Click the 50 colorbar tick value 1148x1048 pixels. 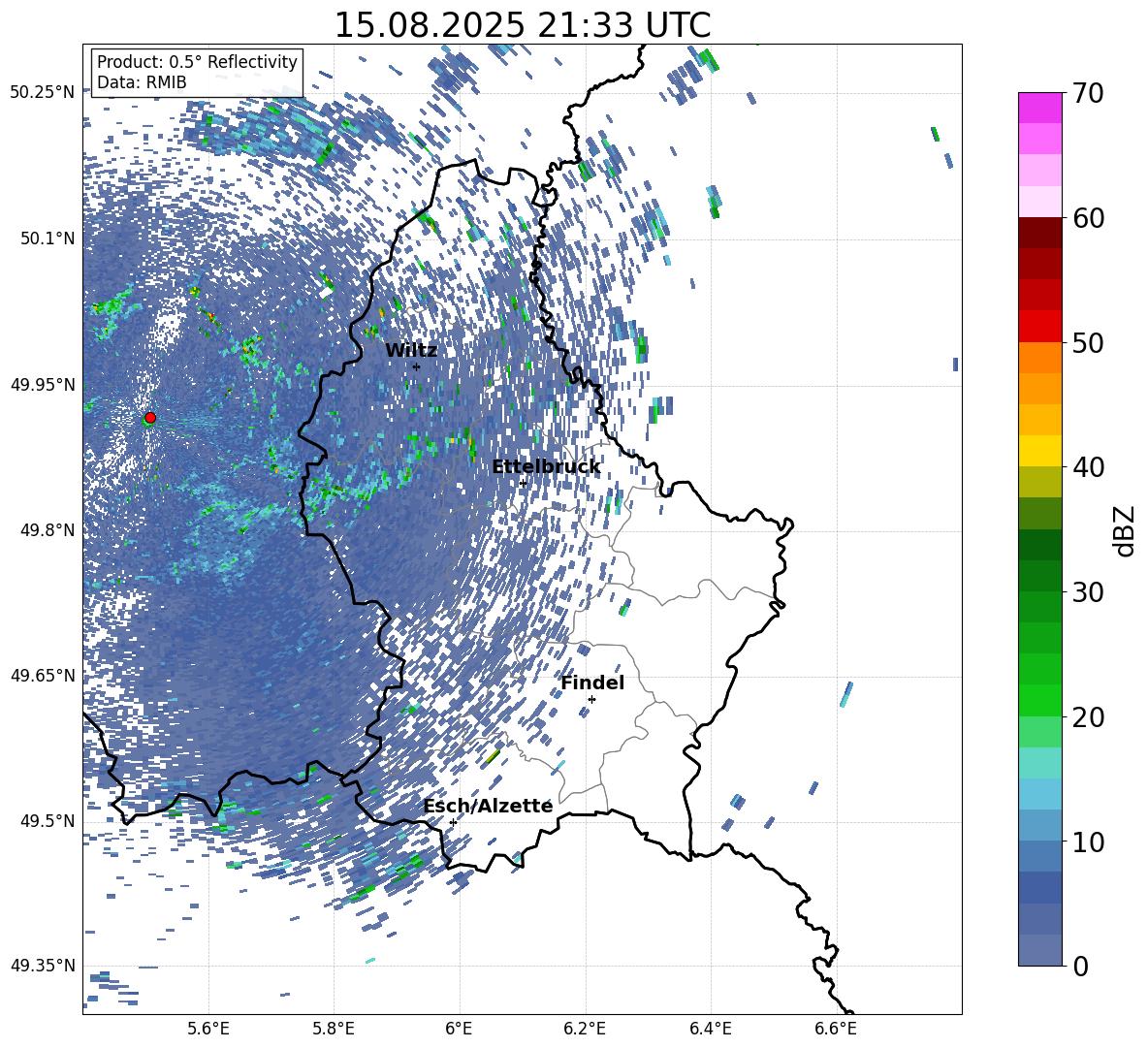(1088, 343)
